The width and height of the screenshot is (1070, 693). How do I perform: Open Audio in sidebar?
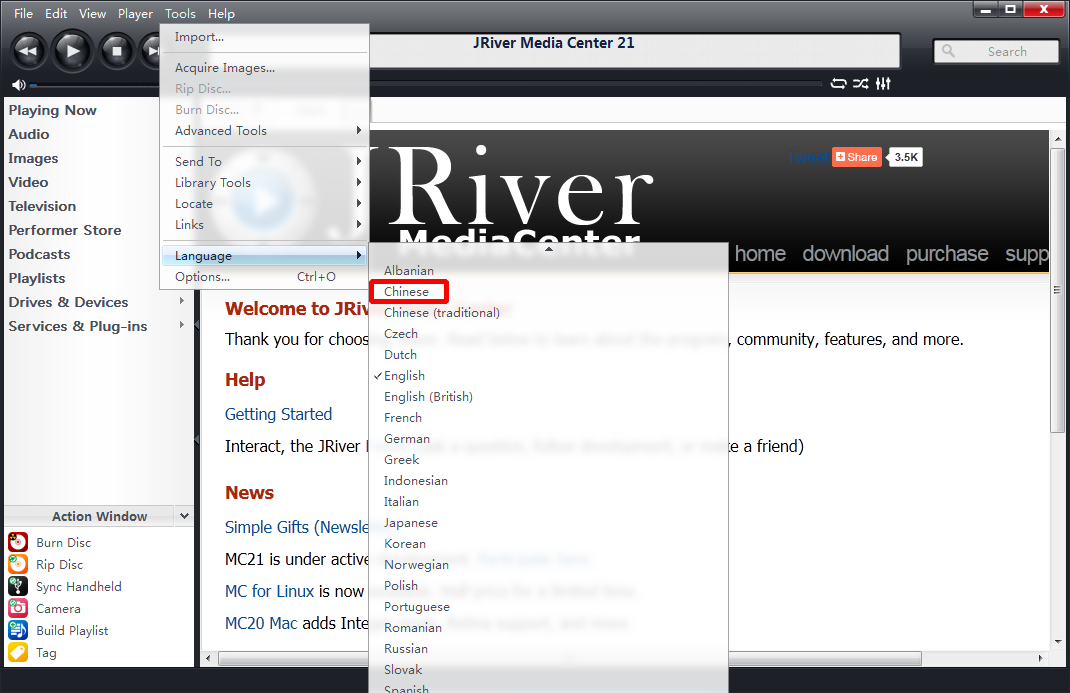29,134
